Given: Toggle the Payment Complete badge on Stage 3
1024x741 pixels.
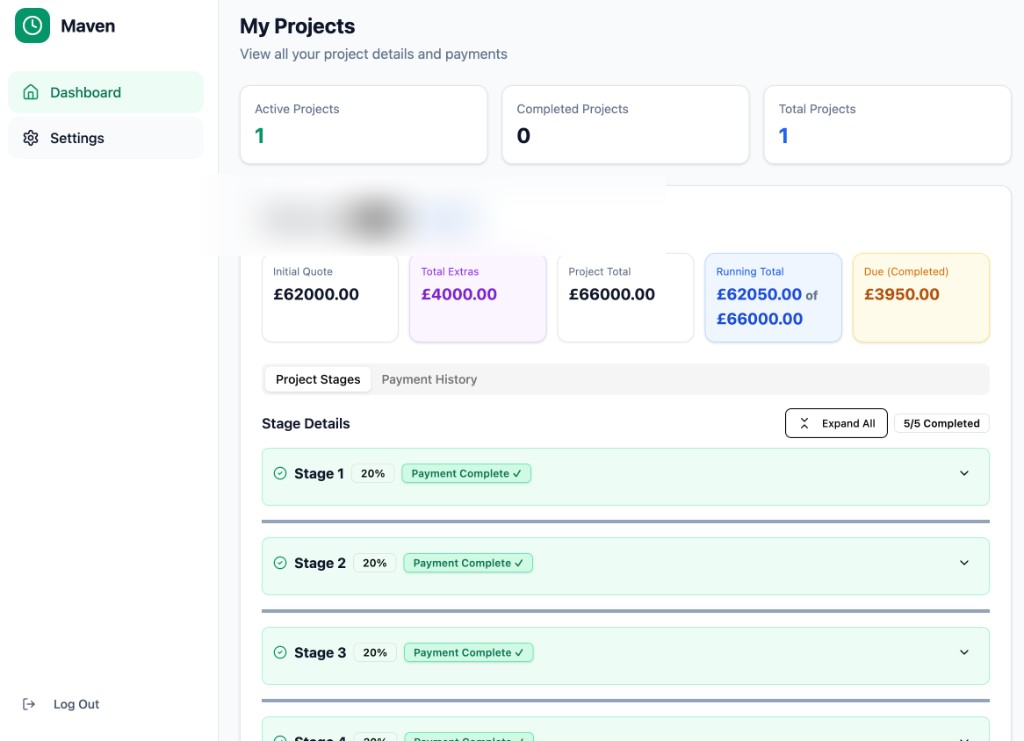Looking at the screenshot, I should [x=468, y=652].
